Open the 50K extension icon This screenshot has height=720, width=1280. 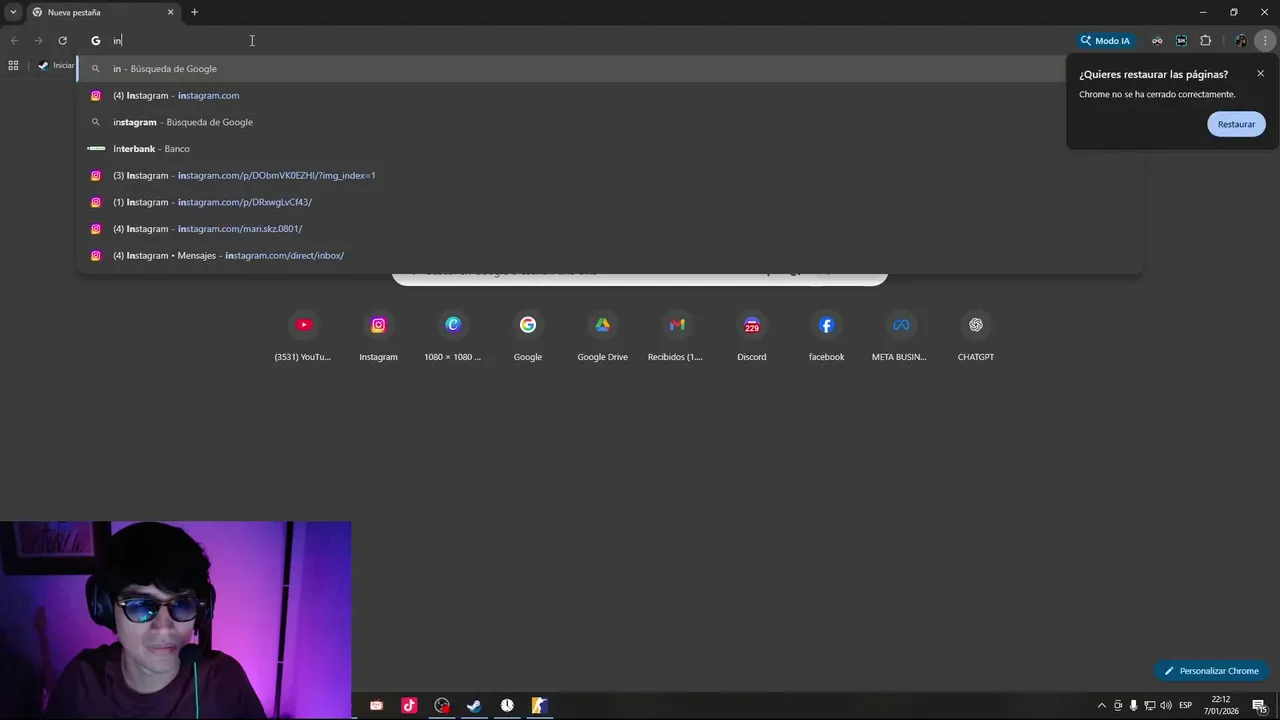coord(1181,41)
